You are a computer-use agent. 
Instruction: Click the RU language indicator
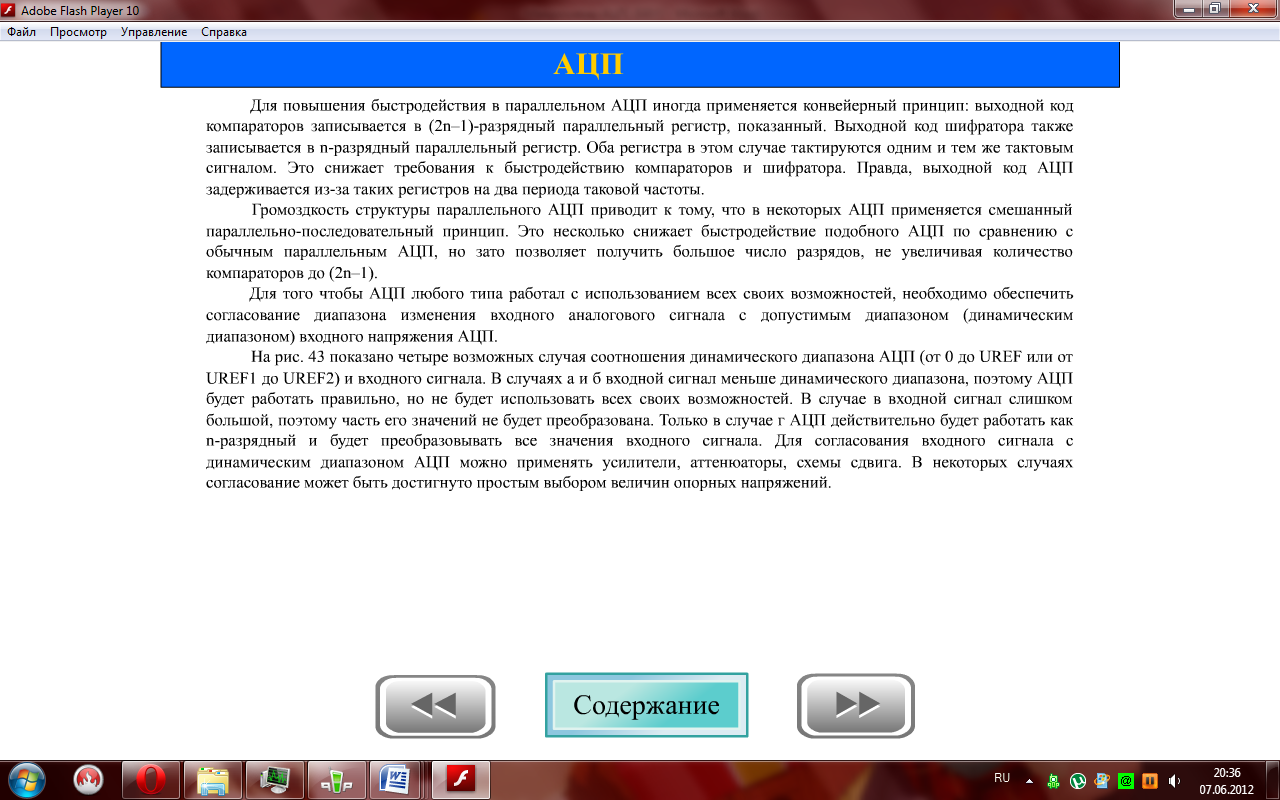point(1002,778)
